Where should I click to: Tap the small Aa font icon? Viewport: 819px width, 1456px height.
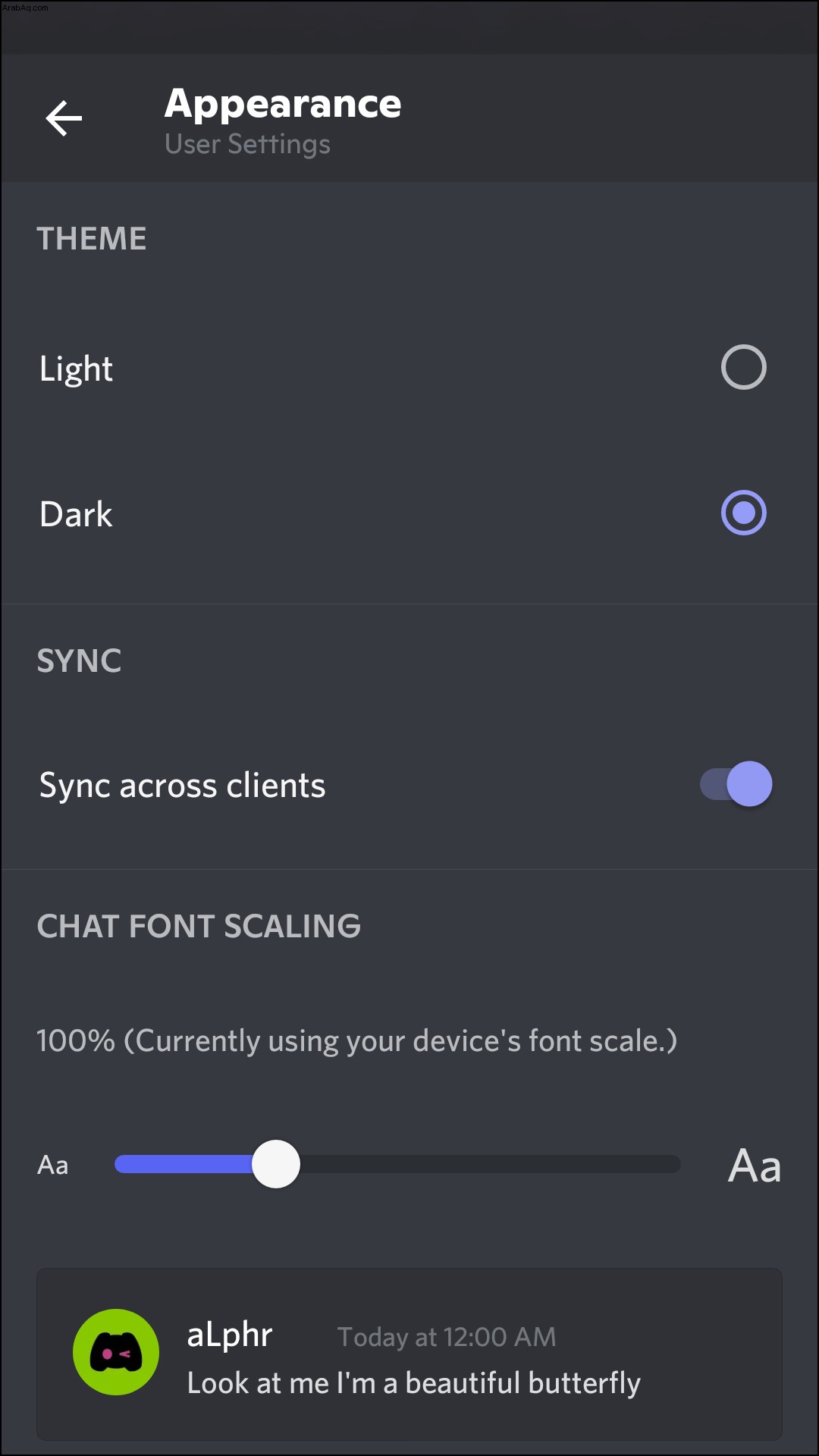53,1165
